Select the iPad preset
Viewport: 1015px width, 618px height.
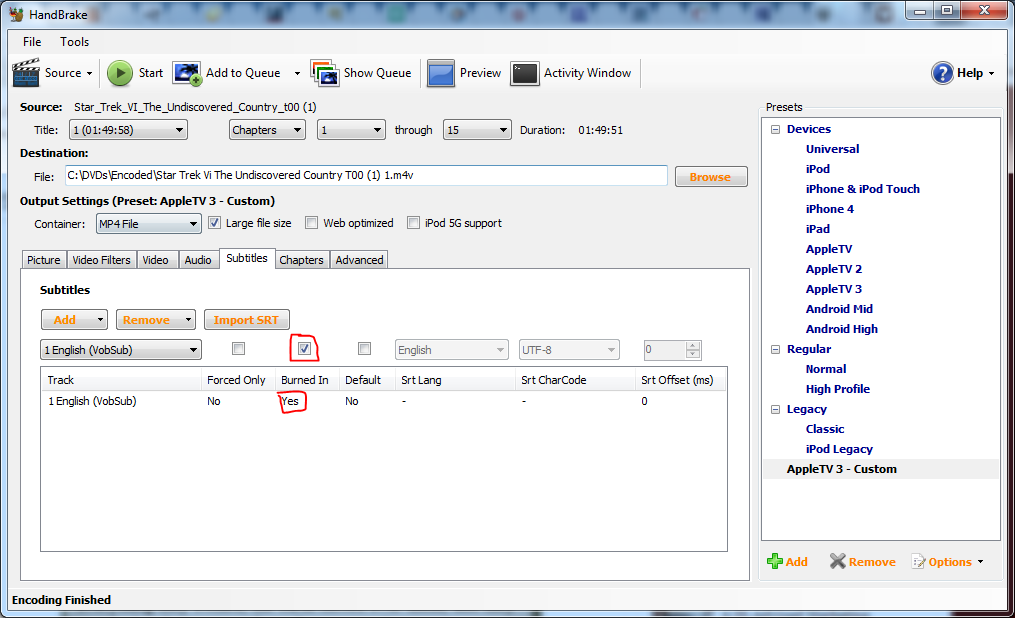click(x=818, y=229)
